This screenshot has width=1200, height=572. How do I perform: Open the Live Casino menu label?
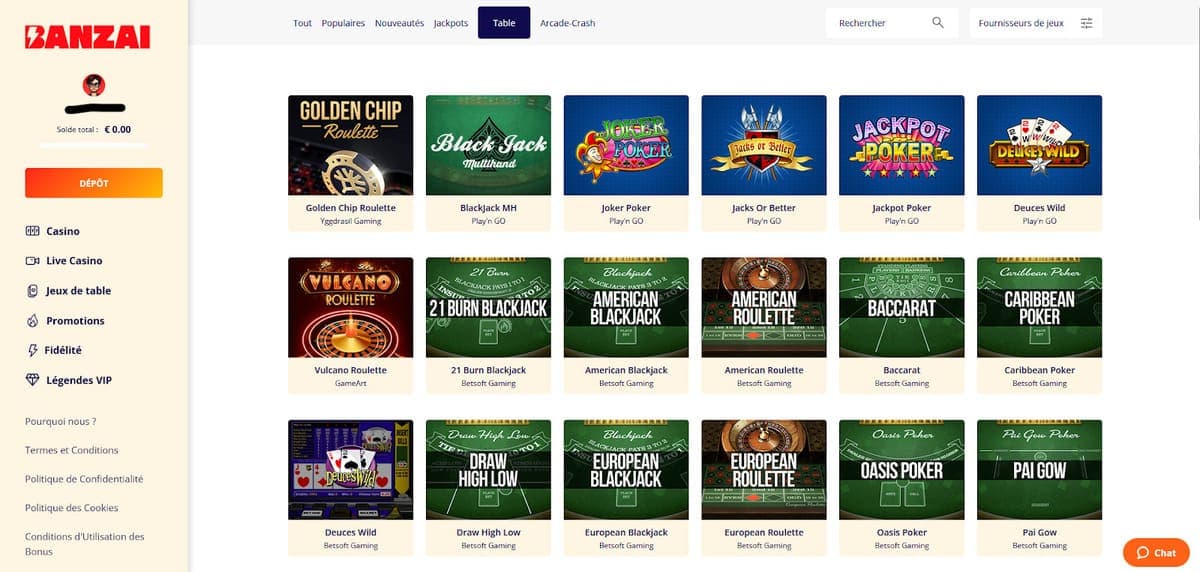pos(74,261)
